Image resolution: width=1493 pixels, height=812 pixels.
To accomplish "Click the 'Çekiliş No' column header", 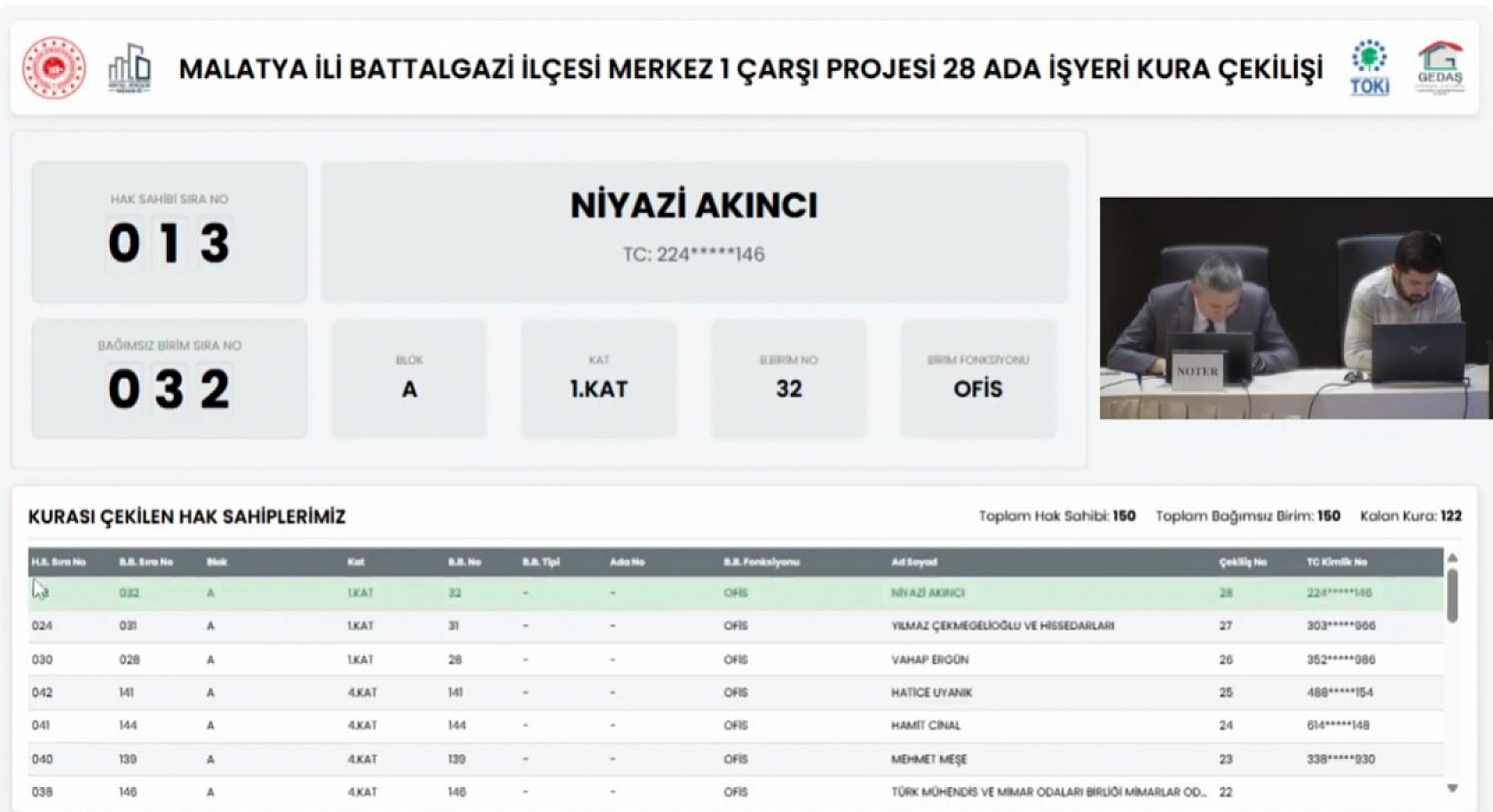I will 1243,562.
